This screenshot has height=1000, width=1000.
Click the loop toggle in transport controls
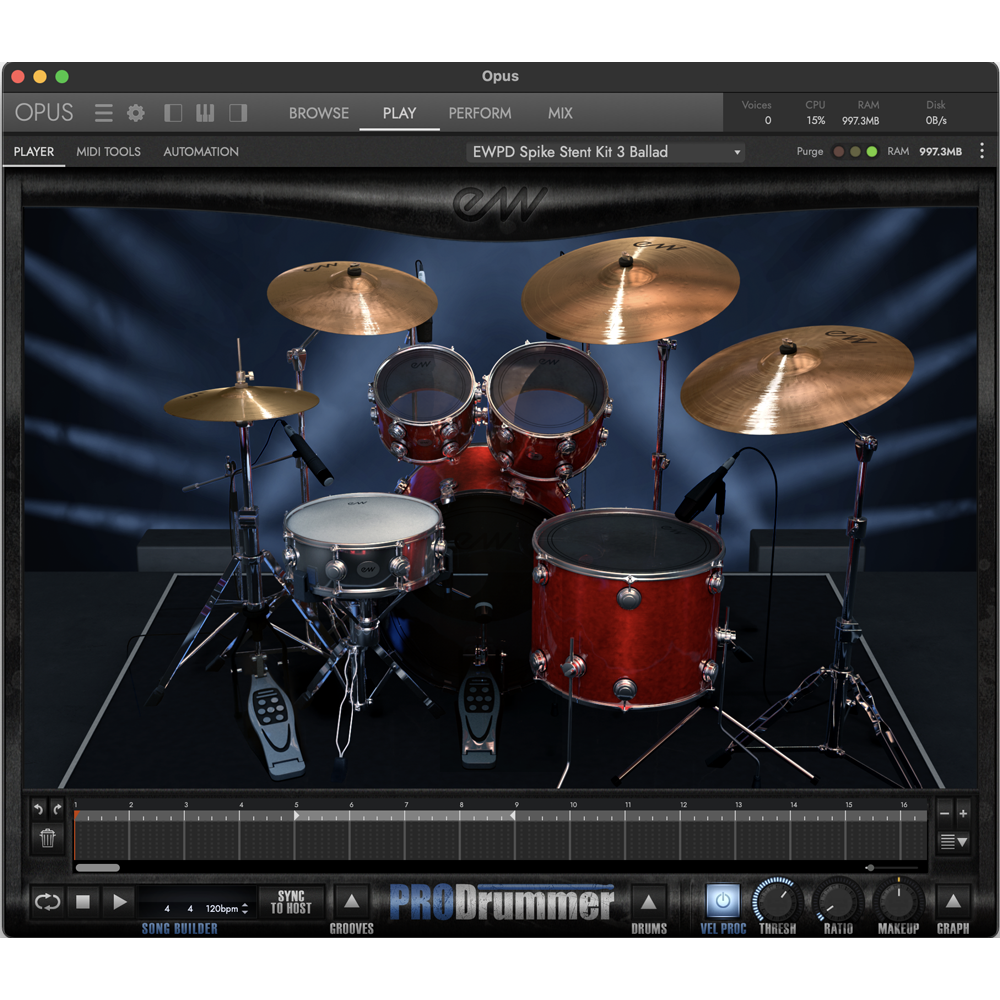pos(47,902)
